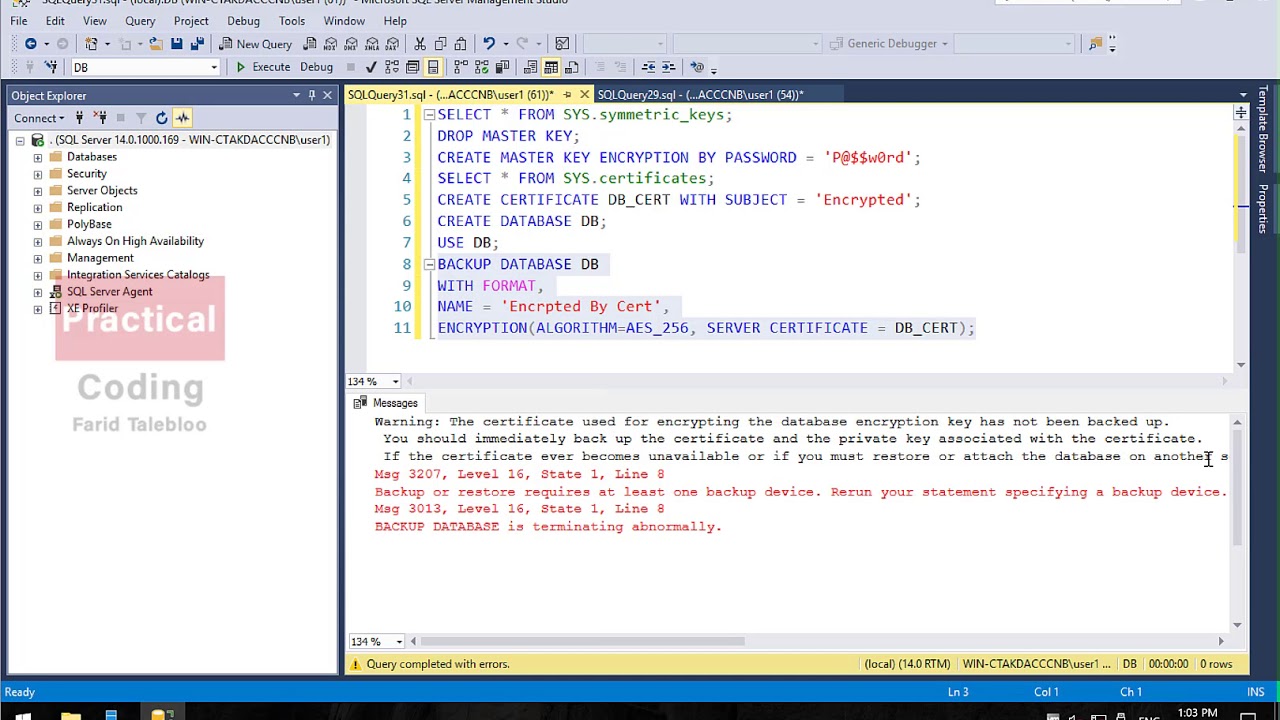Image resolution: width=1280 pixels, height=720 pixels.
Task: Toggle Results to Text icon
Action: [x=531, y=67]
